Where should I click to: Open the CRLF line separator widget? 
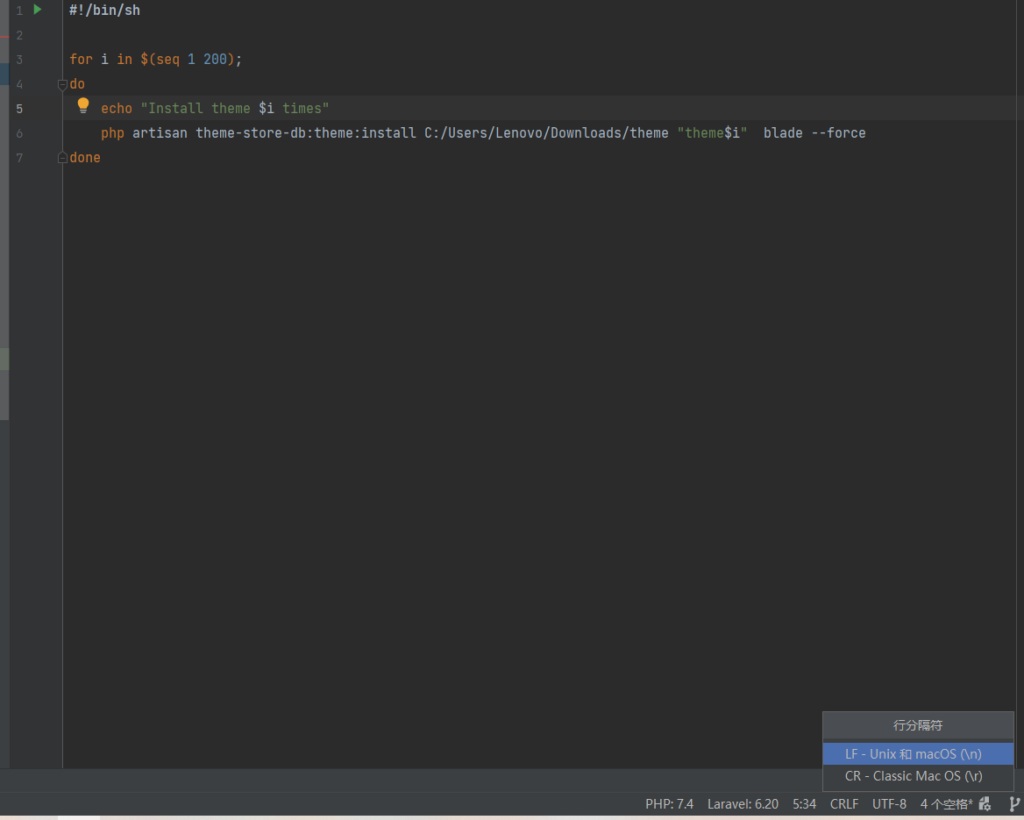coord(843,804)
